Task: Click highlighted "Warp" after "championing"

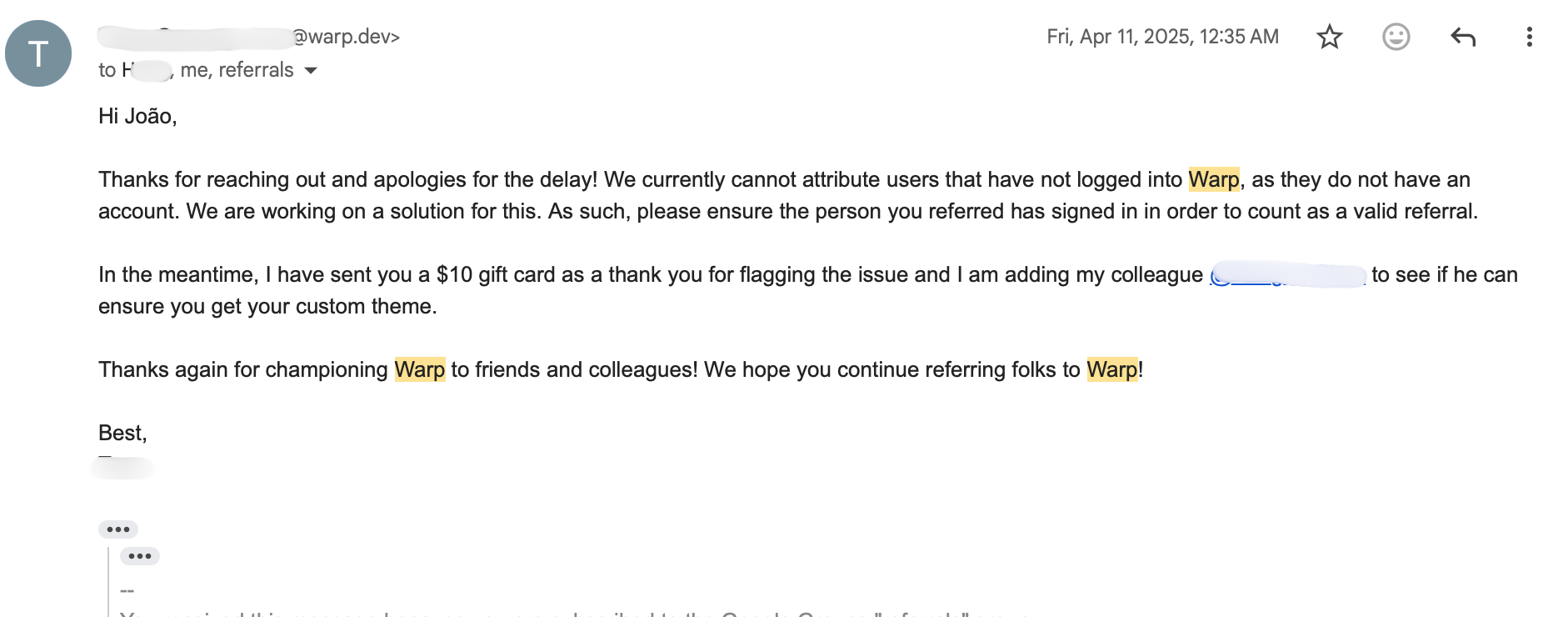Action: pyautogui.click(x=419, y=369)
